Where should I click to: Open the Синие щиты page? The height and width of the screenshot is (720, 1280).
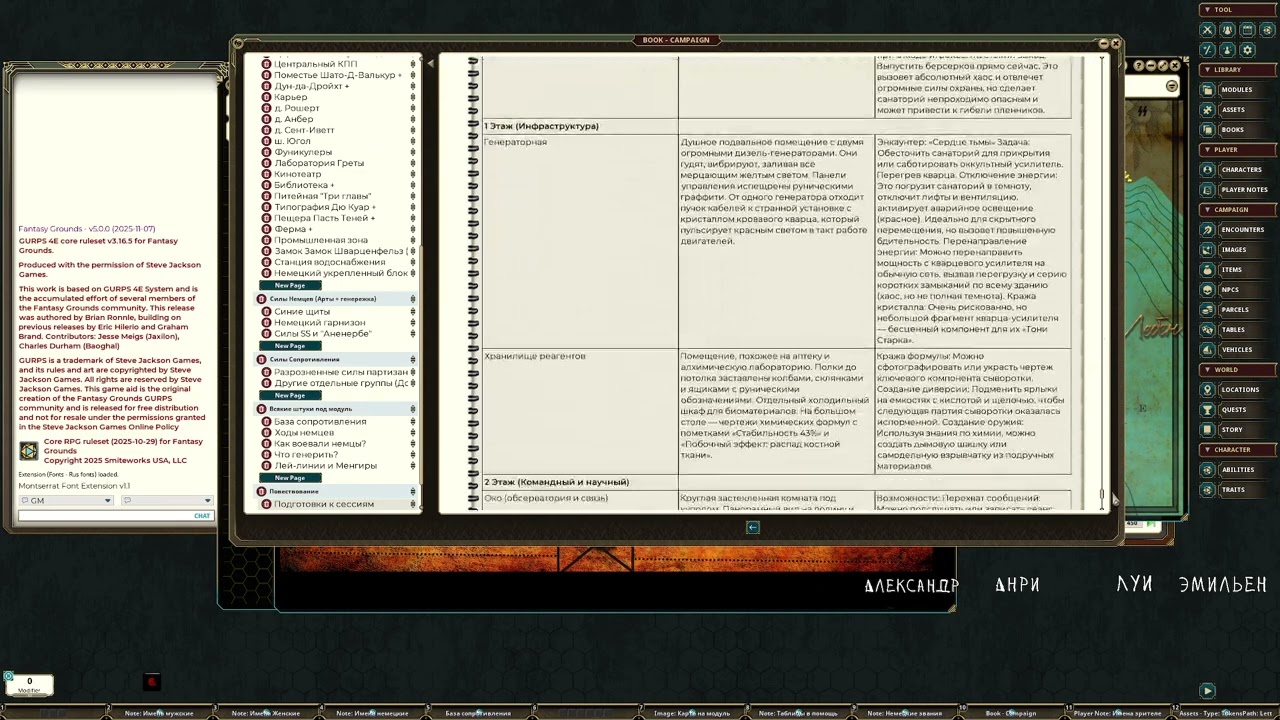coord(301,312)
